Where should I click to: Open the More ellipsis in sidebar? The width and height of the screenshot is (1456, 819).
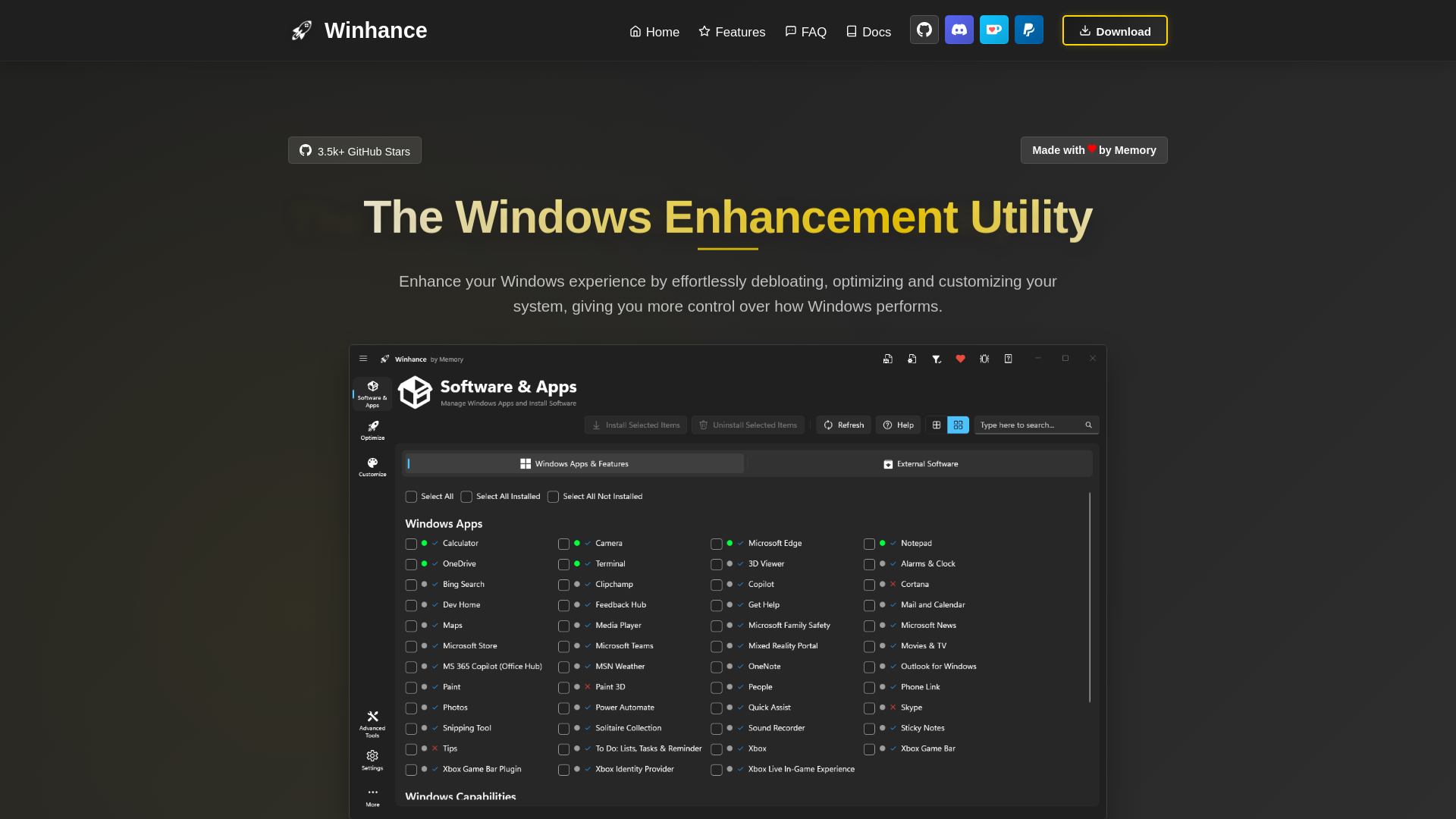(372, 797)
